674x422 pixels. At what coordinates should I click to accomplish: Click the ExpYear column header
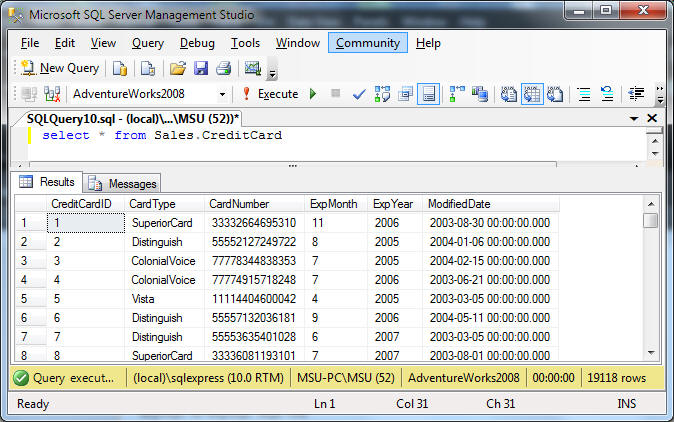tap(395, 204)
